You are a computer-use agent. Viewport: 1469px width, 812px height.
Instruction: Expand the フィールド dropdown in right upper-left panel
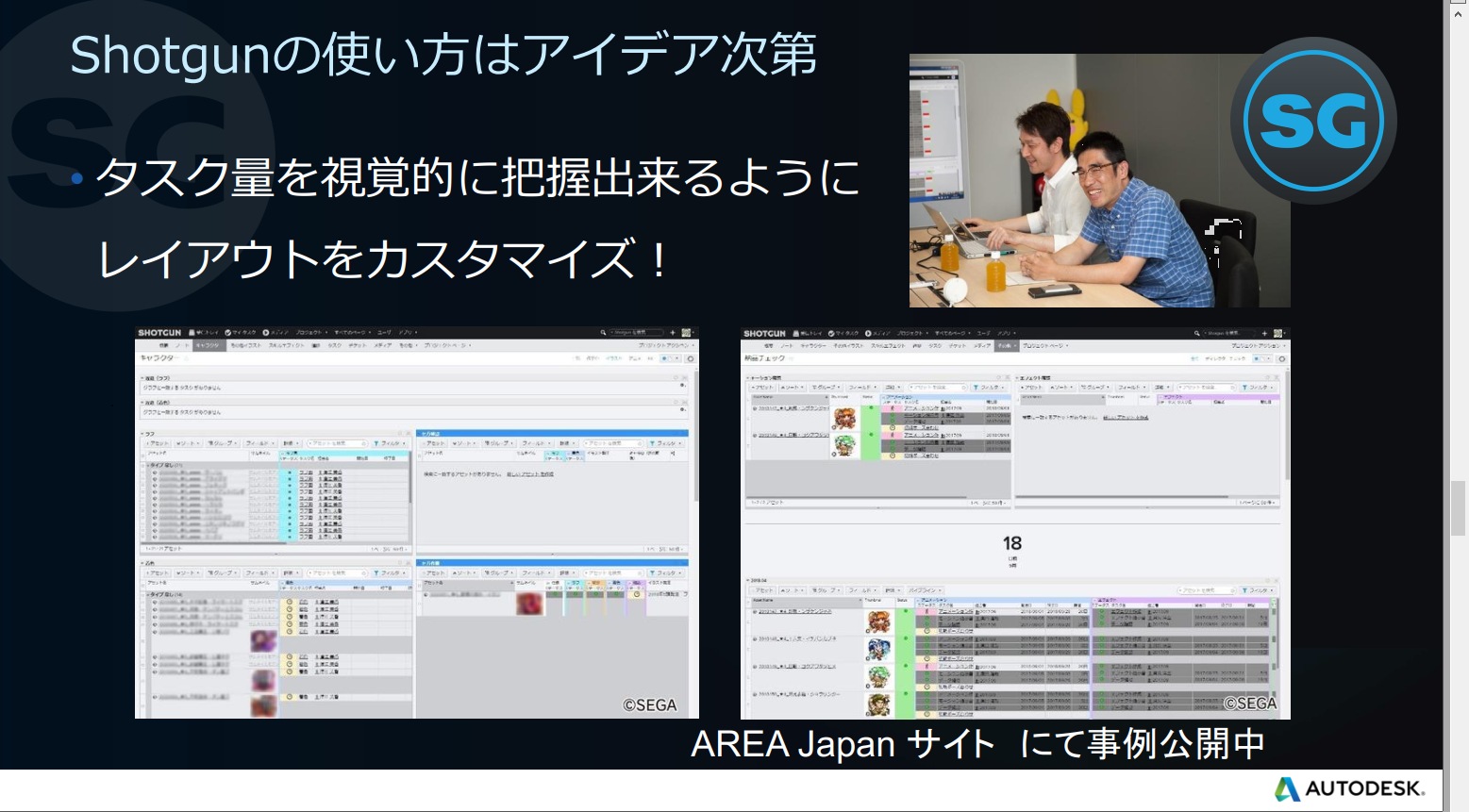tap(860, 388)
